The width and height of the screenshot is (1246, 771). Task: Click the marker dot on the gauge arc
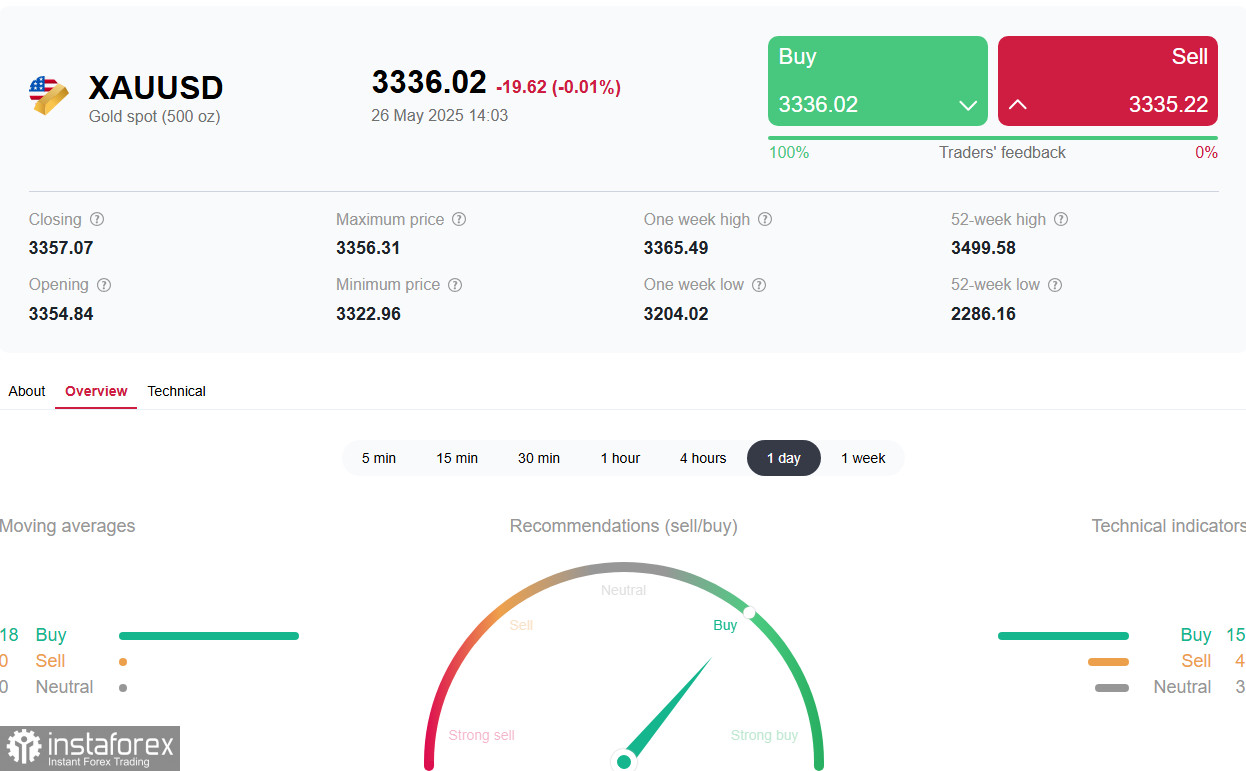point(750,612)
